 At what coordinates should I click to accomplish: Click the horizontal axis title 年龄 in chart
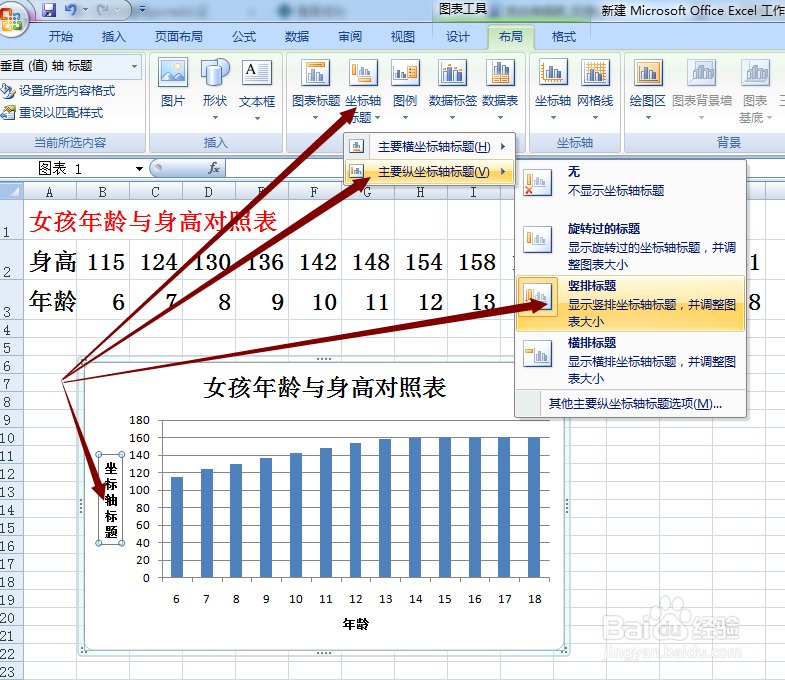(355, 624)
